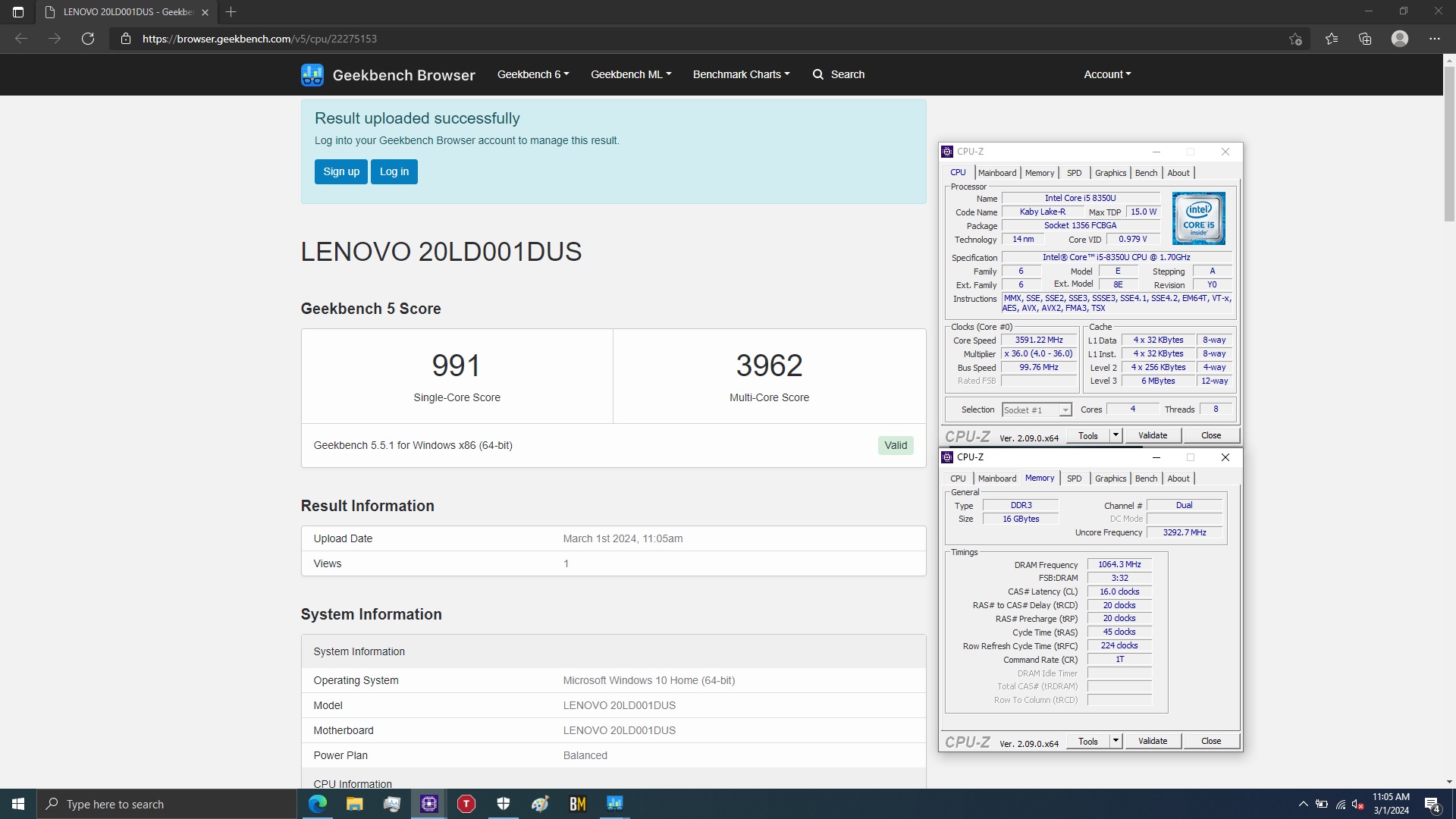Click the Valid status badge

click(896, 445)
